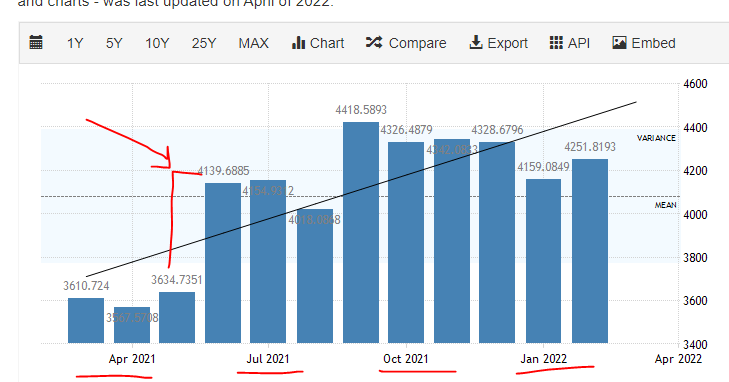729x382 pixels.
Task: Click the bar labeled 4139.6885
Action: tap(223, 263)
